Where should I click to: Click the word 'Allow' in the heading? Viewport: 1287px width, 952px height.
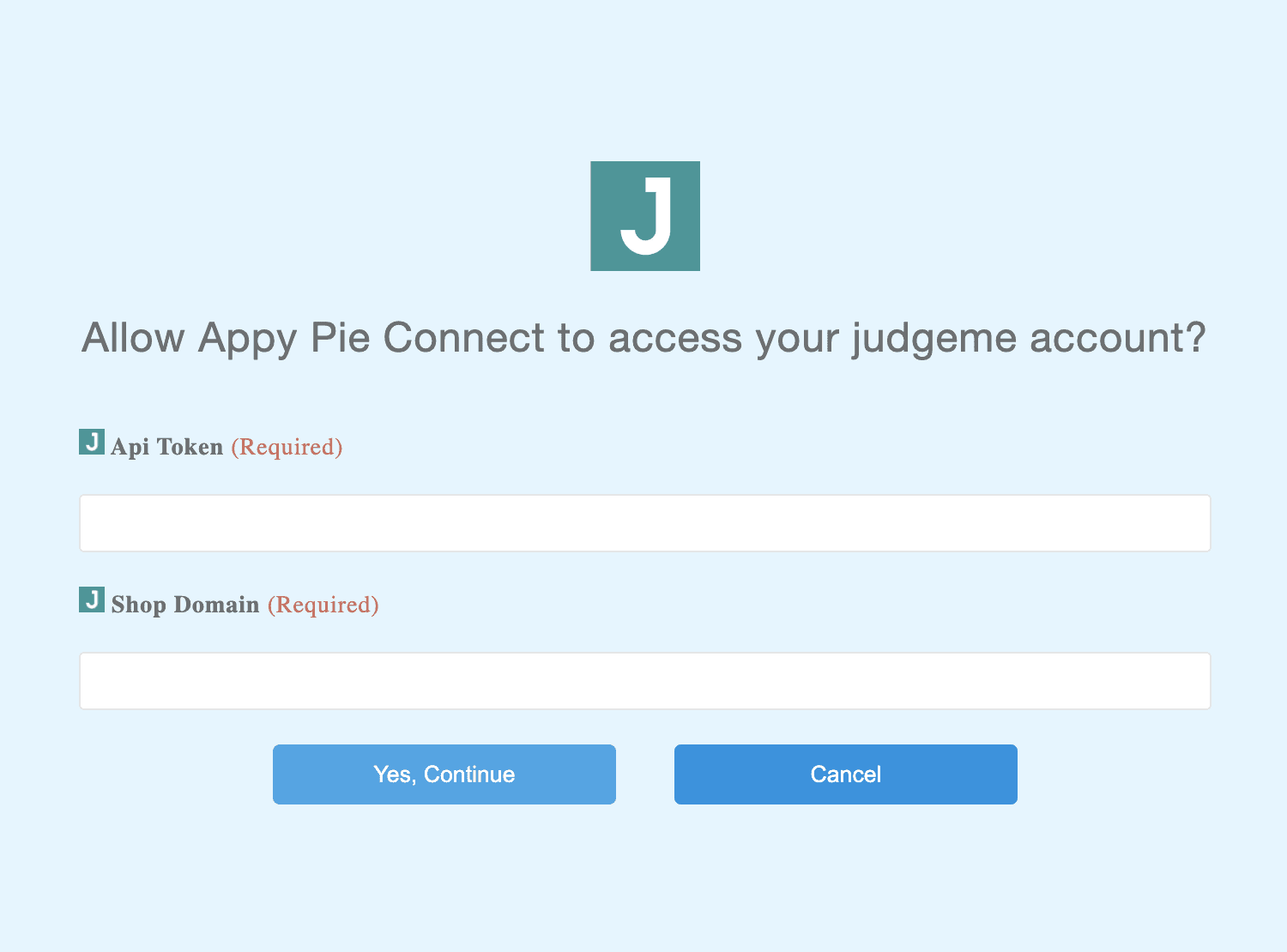(133, 338)
